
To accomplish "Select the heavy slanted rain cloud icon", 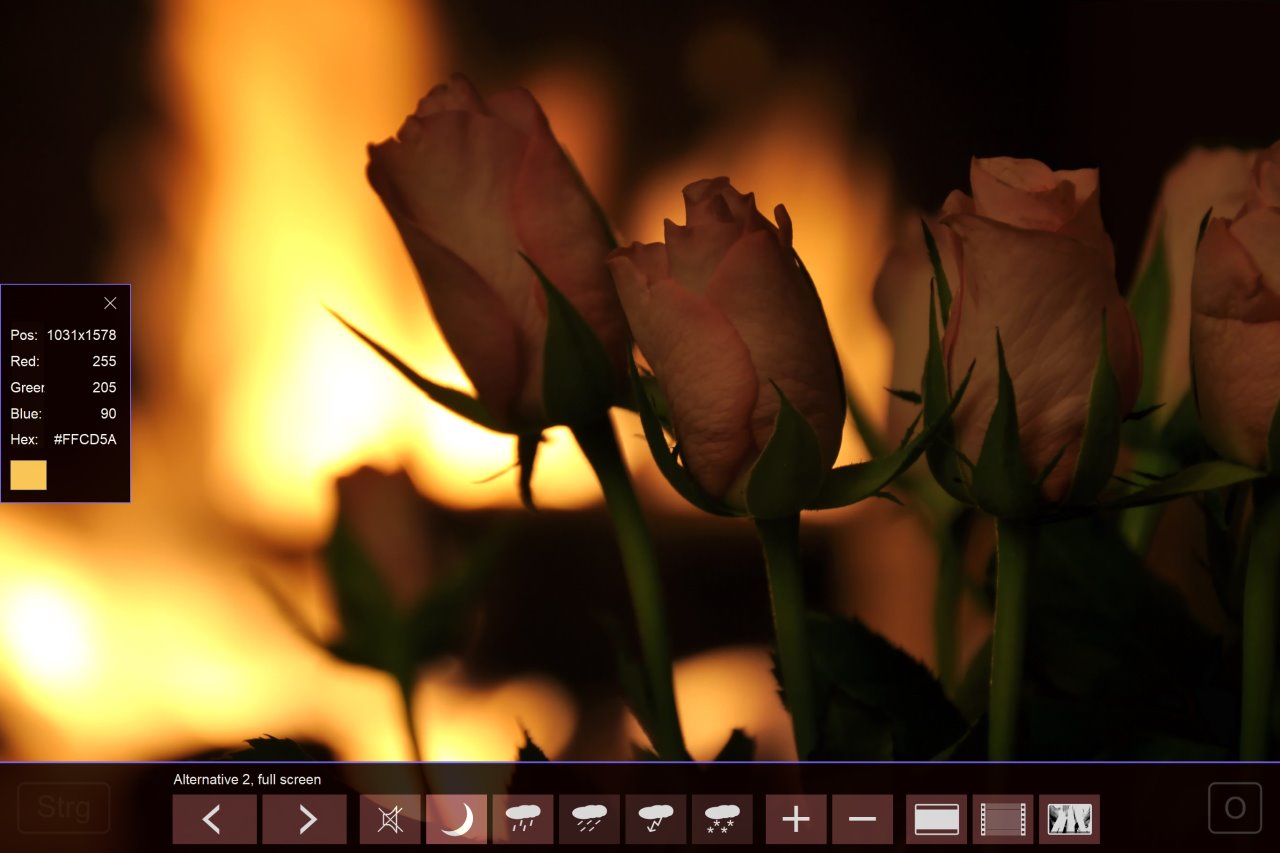I will click(x=589, y=819).
